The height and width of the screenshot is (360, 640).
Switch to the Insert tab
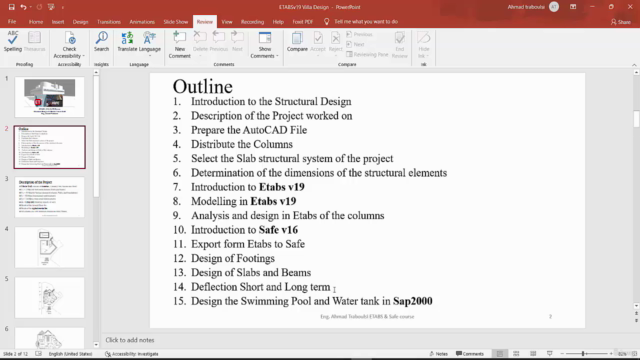pyautogui.click(x=58, y=22)
